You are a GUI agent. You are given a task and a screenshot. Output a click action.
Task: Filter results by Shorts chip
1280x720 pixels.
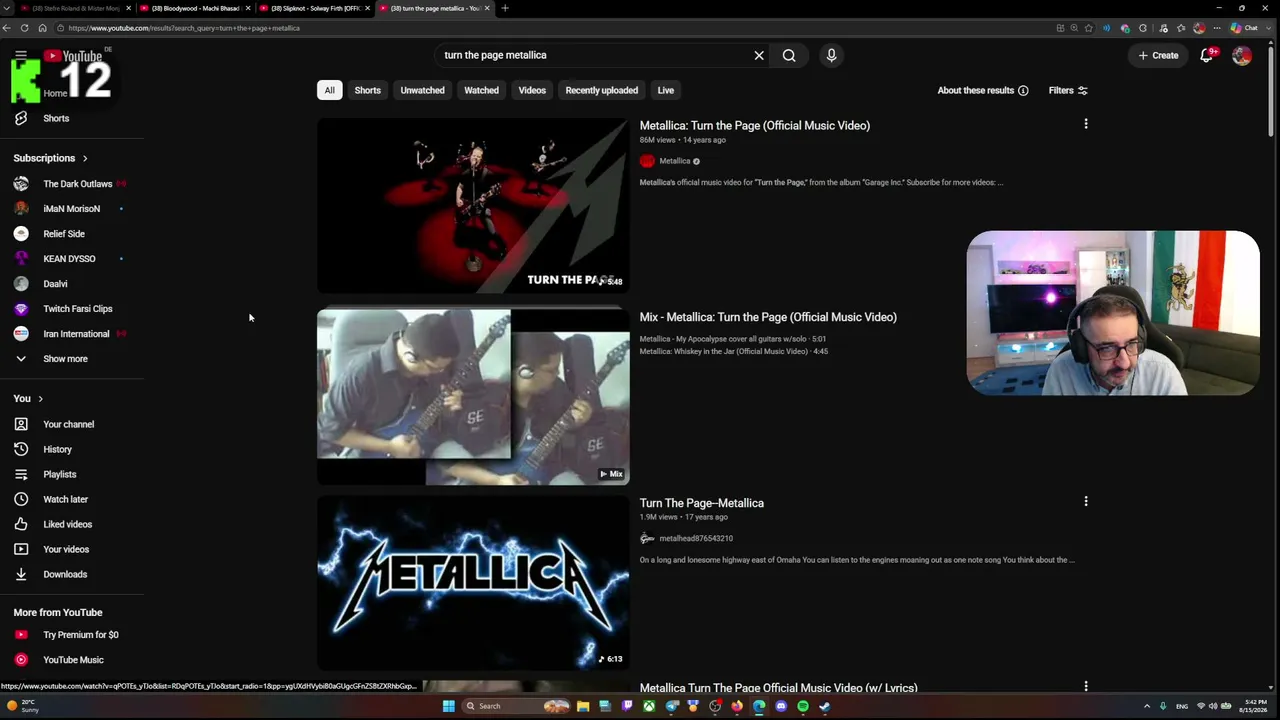click(367, 90)
